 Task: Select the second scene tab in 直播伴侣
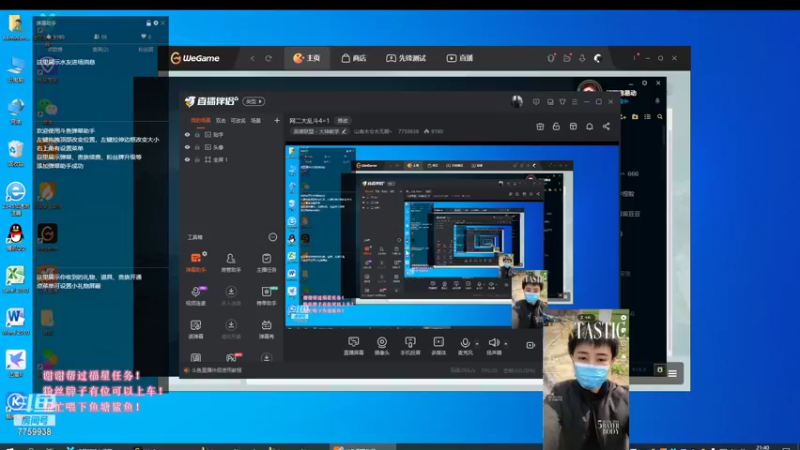click(x=220, y=120)
